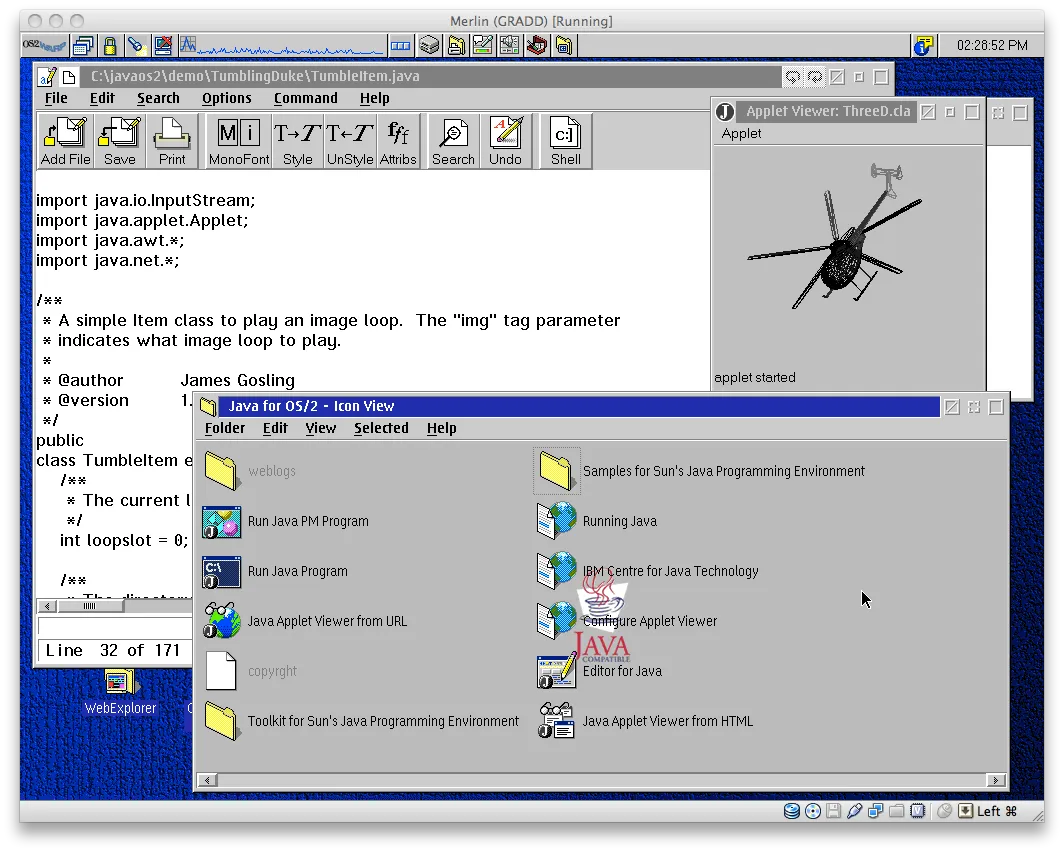Click the WarpCenter clock showing 02:28:52 PM
Viewport: 1064px width, 852px height.
992,45
